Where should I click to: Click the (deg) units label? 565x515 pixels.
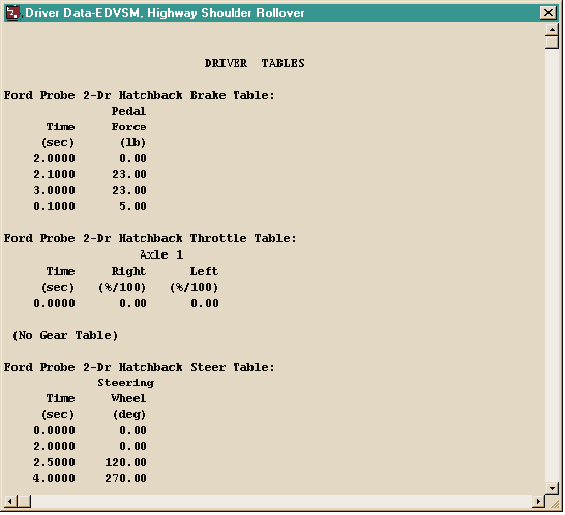pos(129,415)
